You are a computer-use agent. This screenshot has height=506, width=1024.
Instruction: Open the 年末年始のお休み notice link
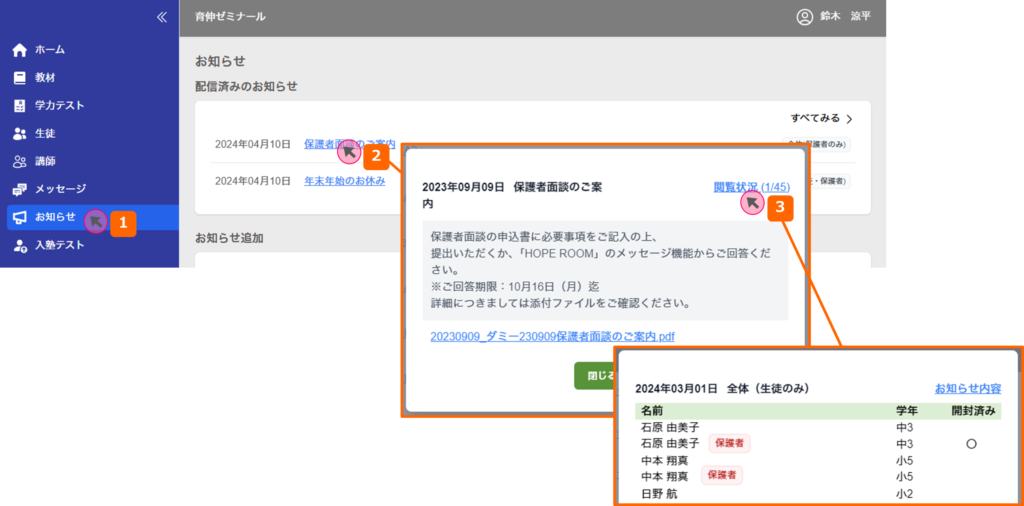click(344, 181)
